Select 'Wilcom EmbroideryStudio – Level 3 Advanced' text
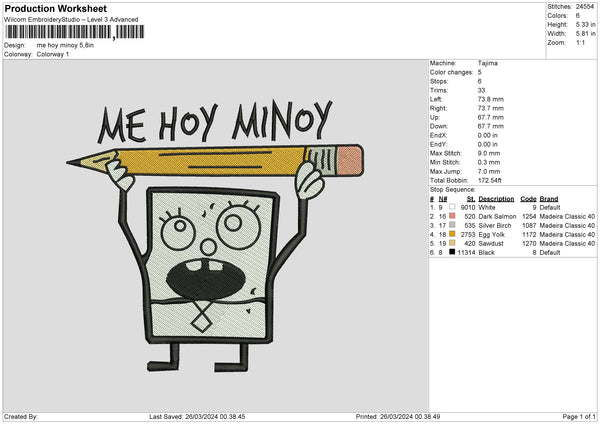Screen dimensions: 600x424 71,20
